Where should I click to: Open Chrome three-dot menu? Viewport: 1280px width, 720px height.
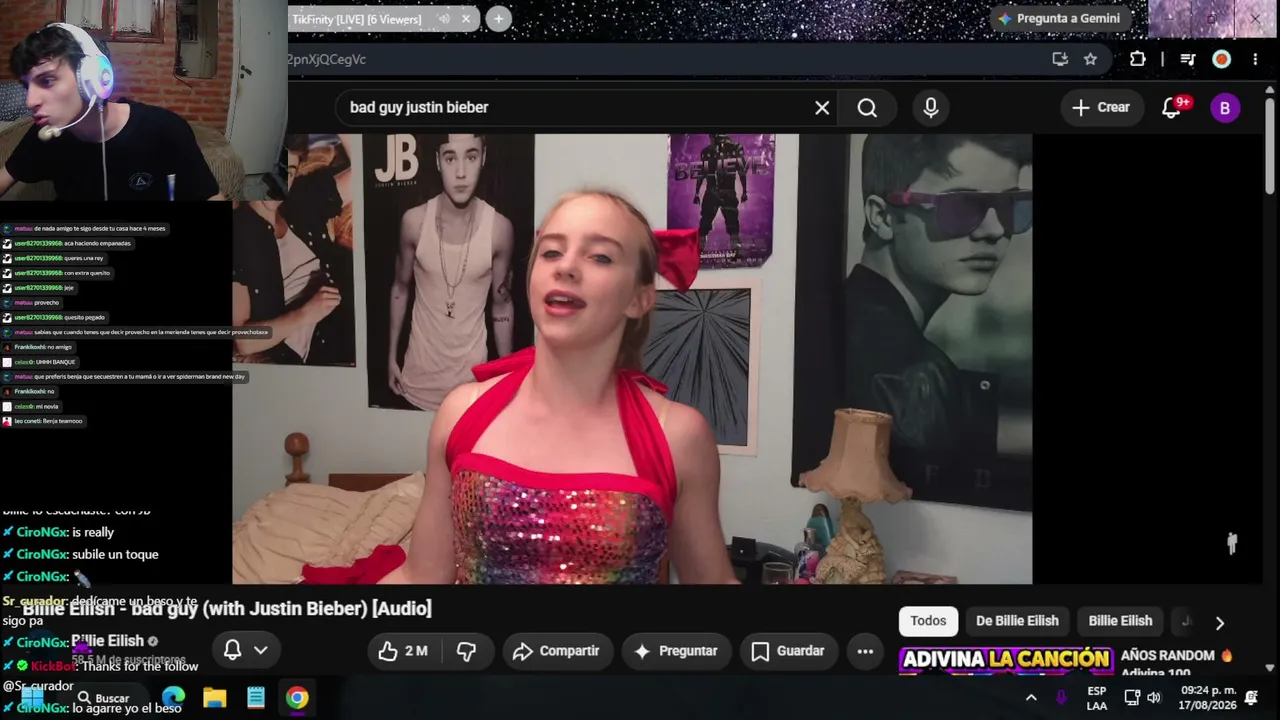(x=1255, y=59)
